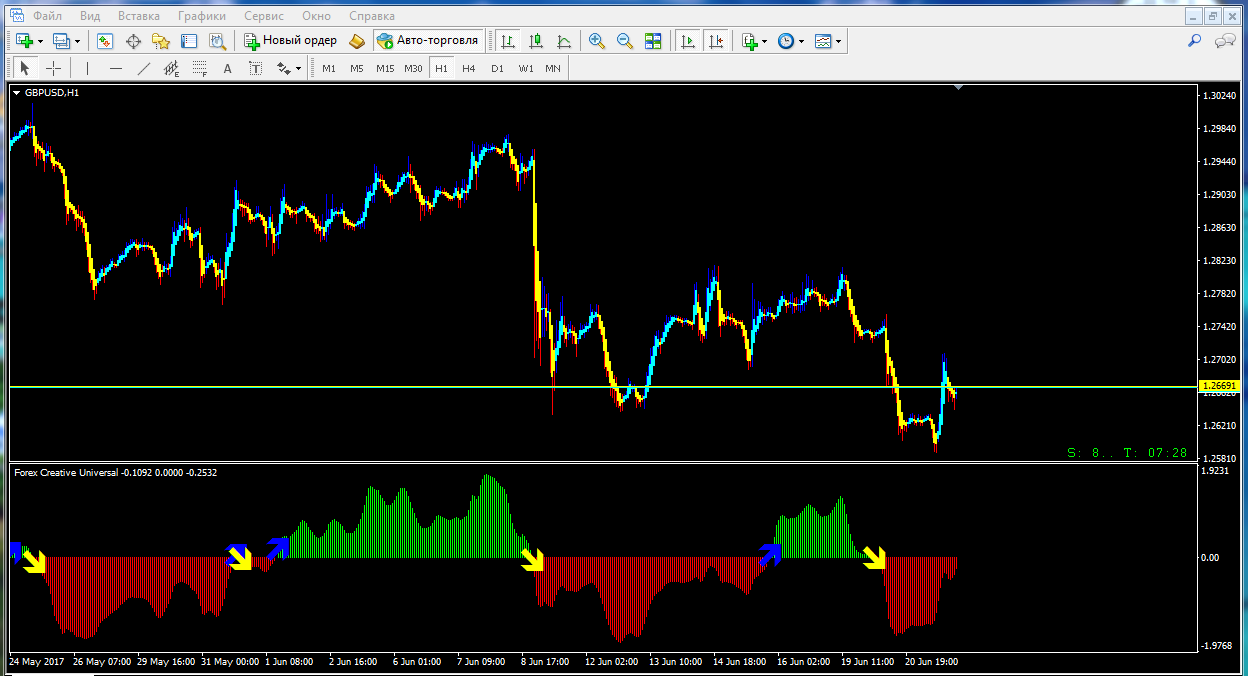Pick the horizontal line tool
Image resolution: width=1248 pixels, height=676 pixels.
click(115, 68)
